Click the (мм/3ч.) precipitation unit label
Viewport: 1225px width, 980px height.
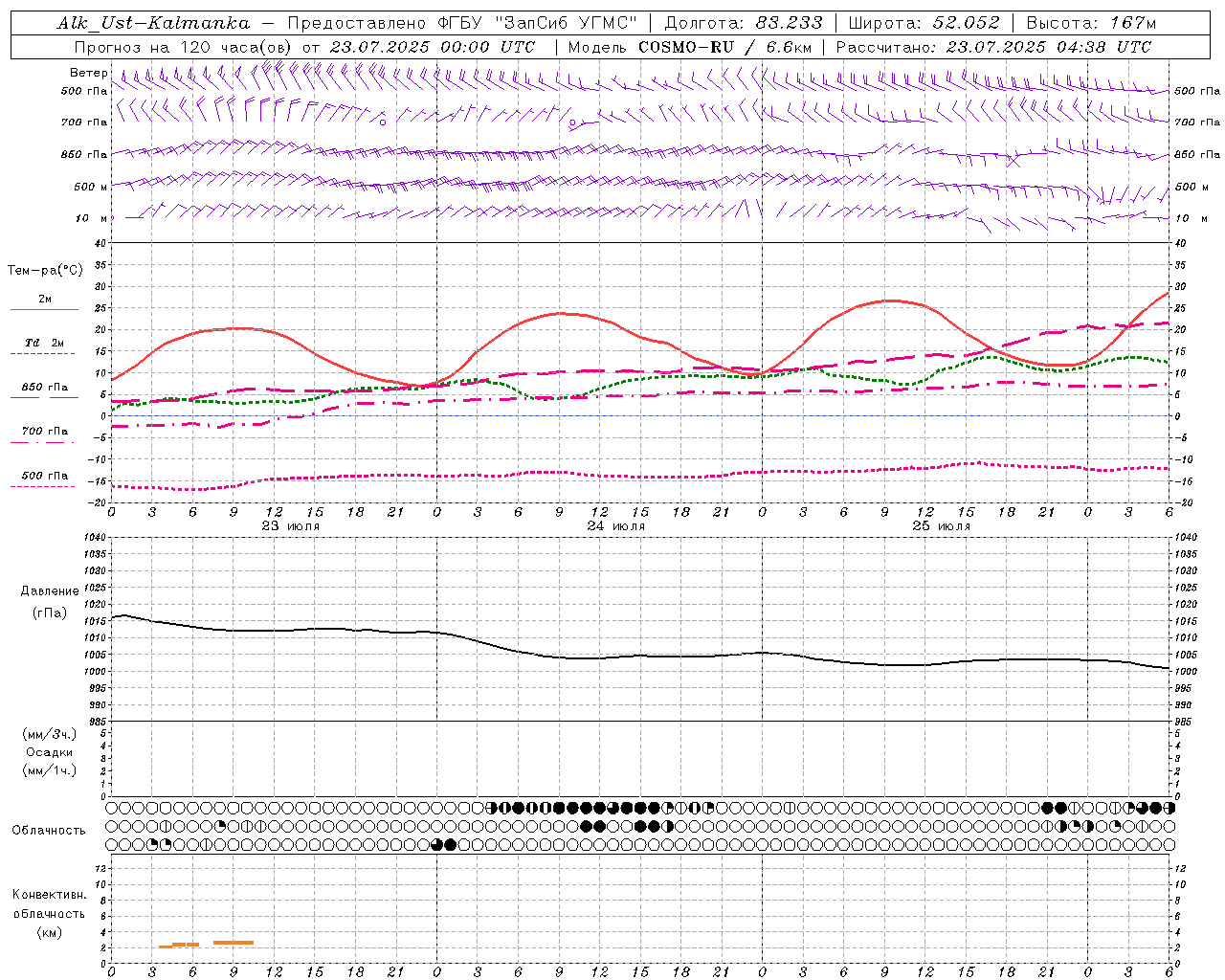50,734
